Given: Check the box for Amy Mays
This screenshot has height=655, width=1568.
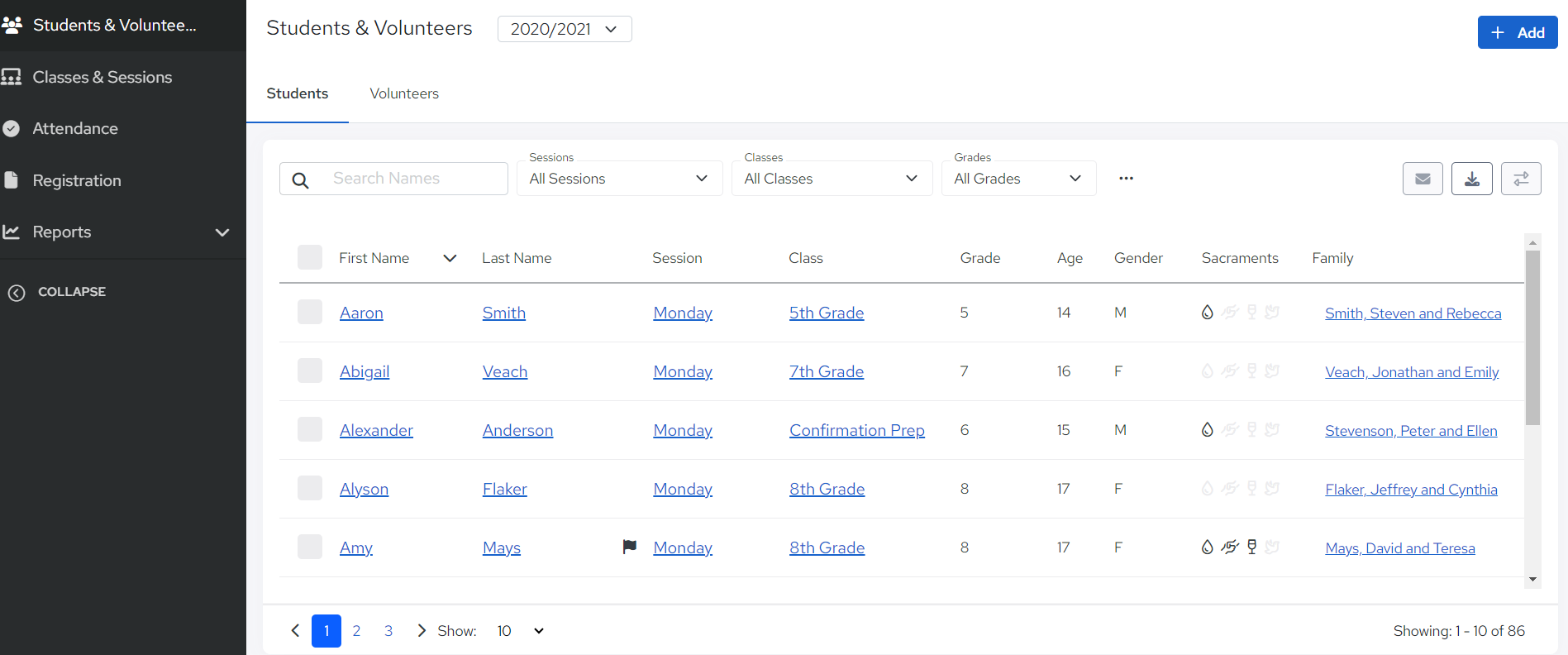Looking at the screenshot, I should (x=310, y=547).
